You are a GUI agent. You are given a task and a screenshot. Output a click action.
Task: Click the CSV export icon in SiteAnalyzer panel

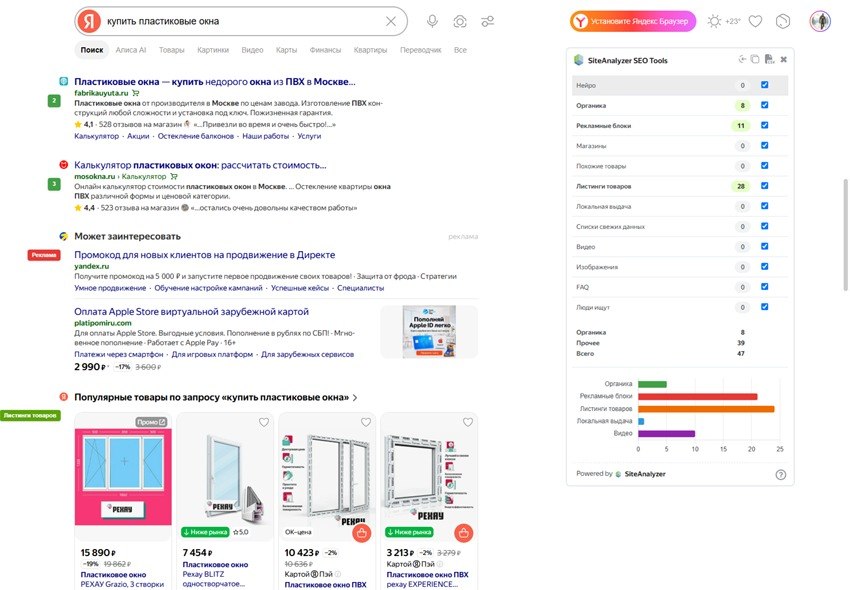coord(769,59)
